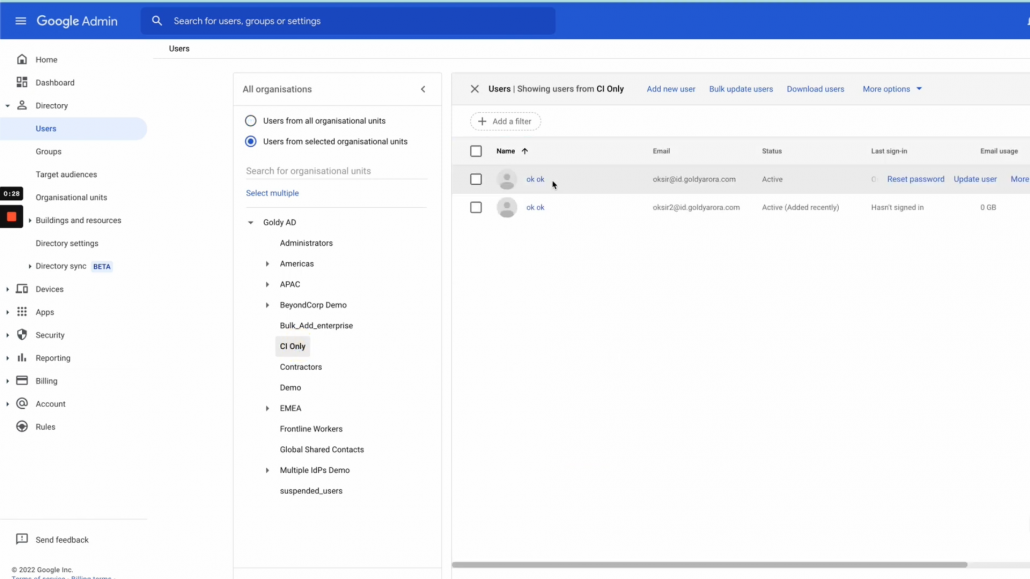Click the Security shield icon
Screen dimensions: 1030x579
pos(22,335)
